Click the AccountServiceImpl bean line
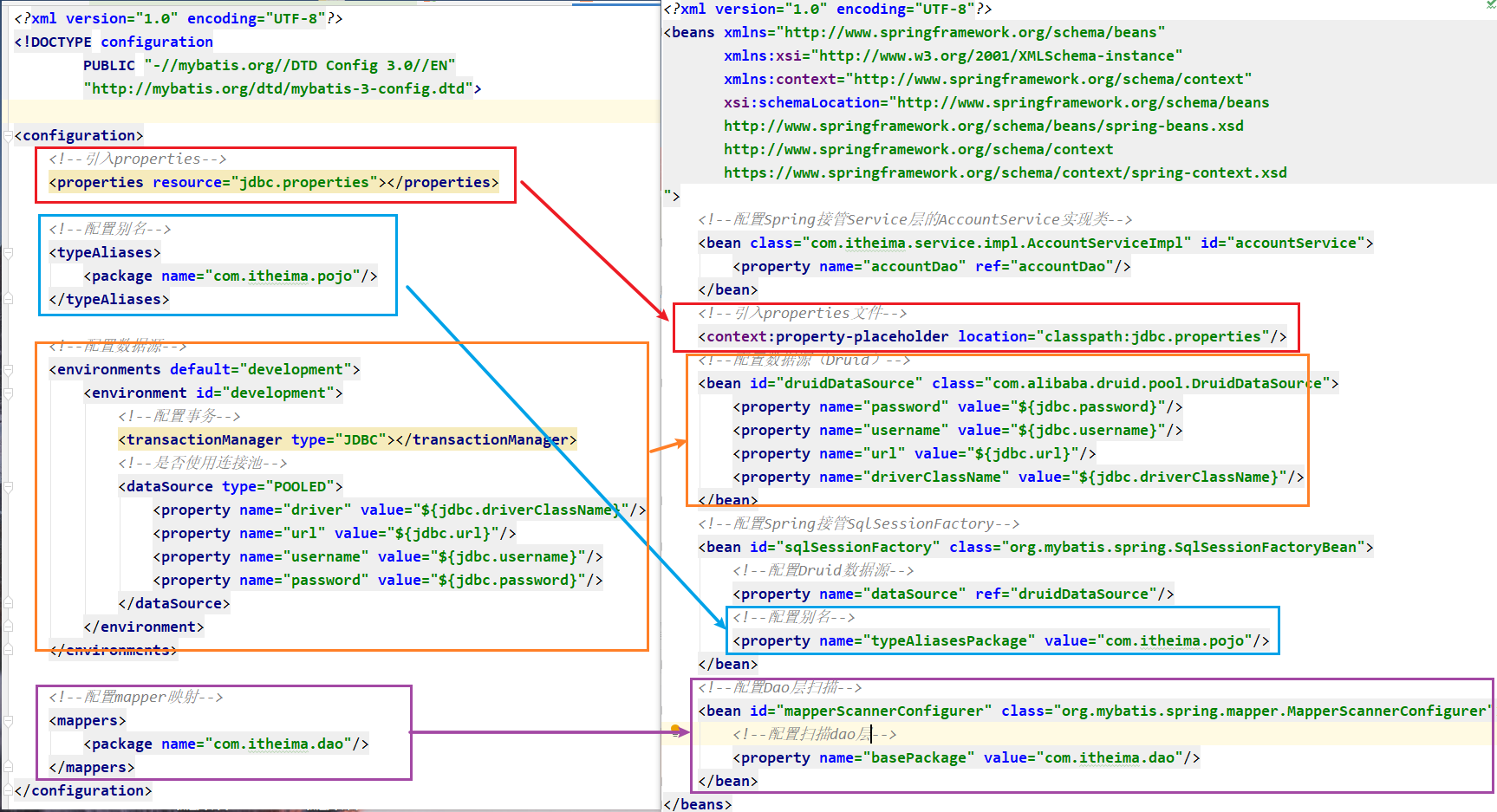1497x812 pixels. 1036,243
